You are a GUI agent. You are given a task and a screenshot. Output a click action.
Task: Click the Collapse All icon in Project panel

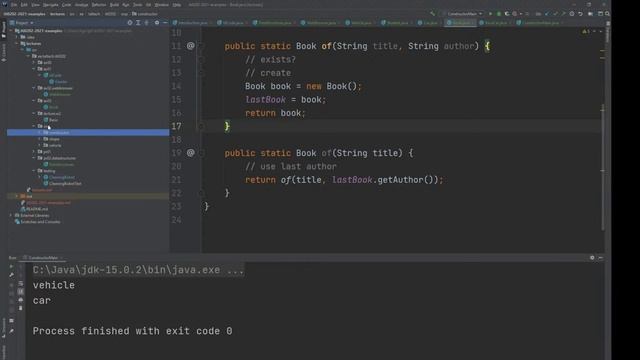[x=147, y=23]
